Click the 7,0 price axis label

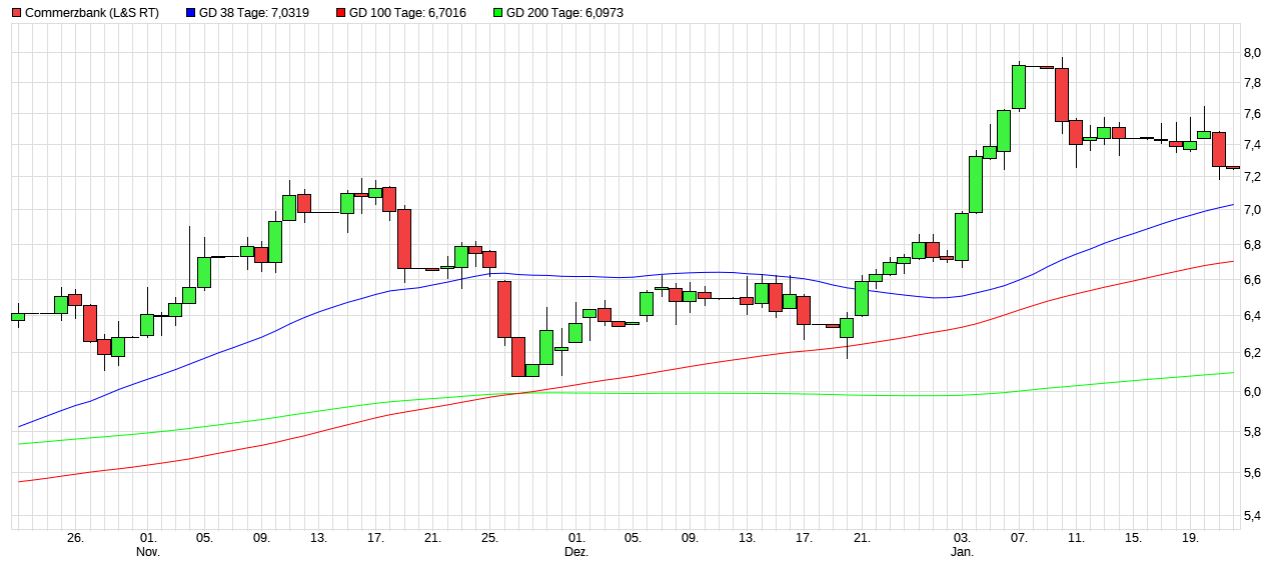[1252, 210]
